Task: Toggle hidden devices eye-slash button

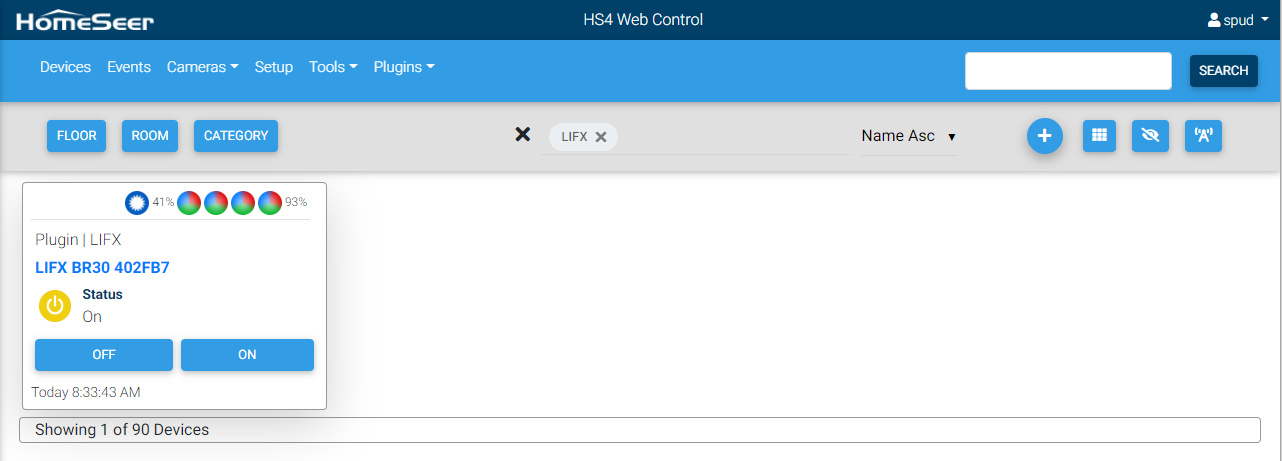Action: pos(1150,136)
